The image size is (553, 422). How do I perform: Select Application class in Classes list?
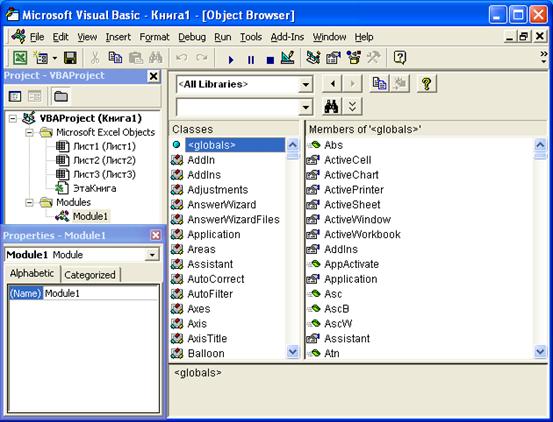click(214, 234)
